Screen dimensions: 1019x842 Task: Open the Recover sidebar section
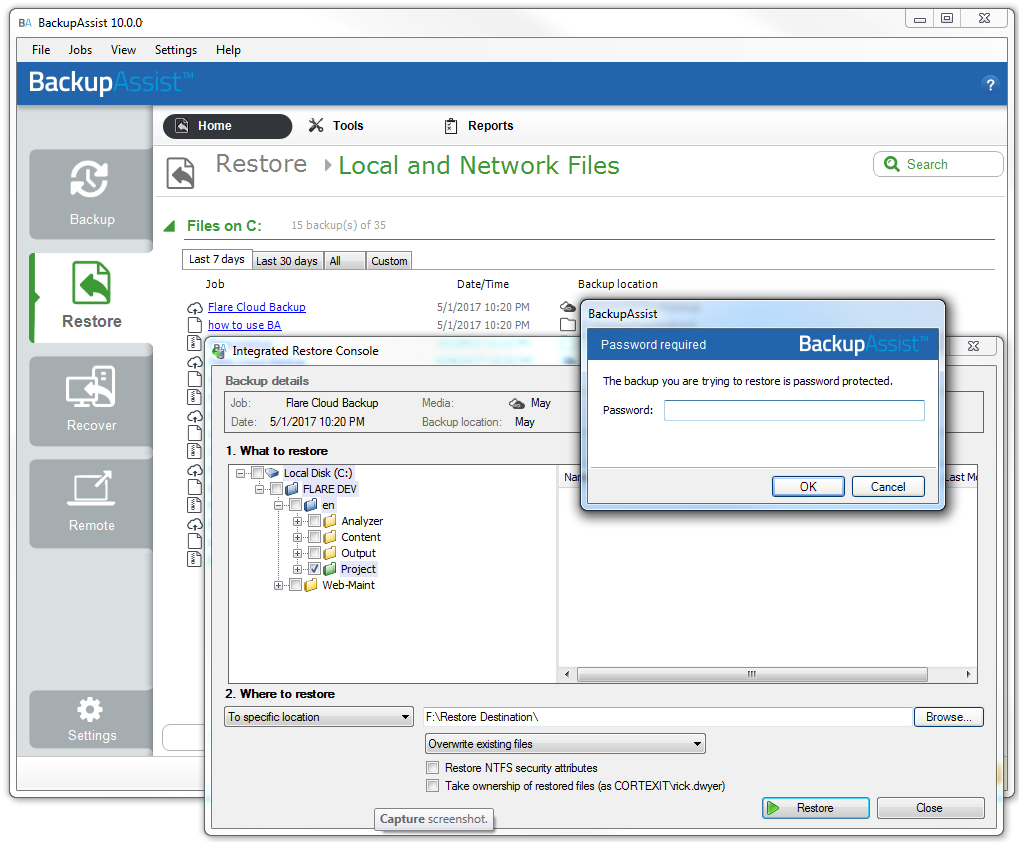91,400
